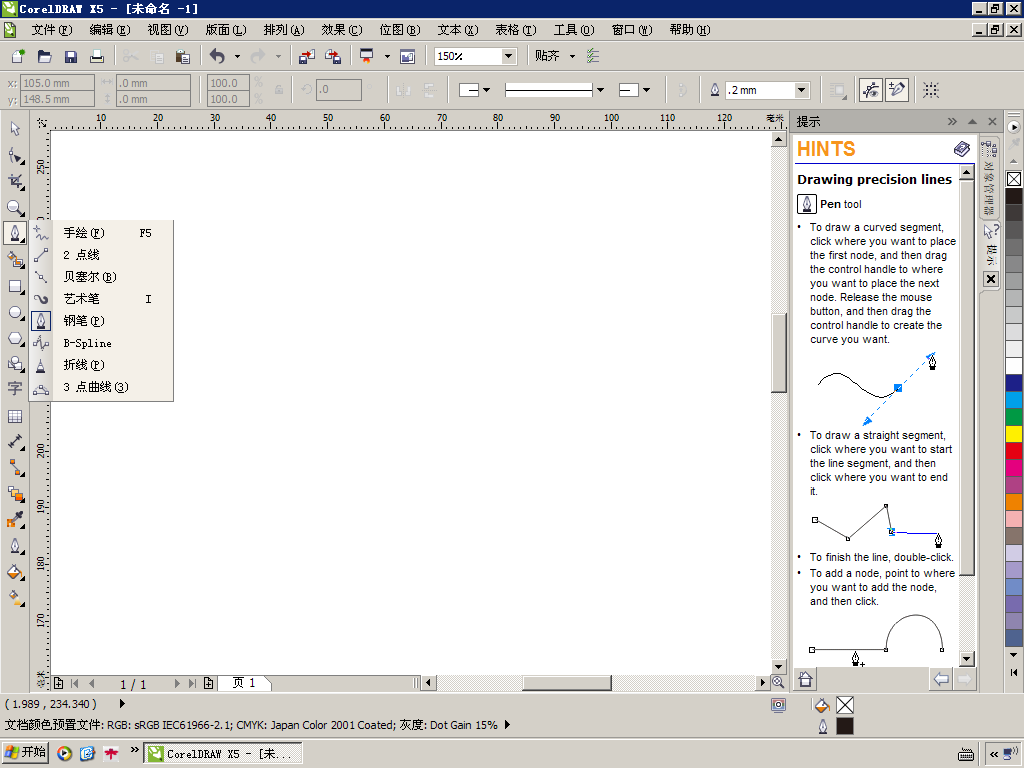The image size is (1024, 768).
Task: Click the Open folder icon
Action: 44,56
